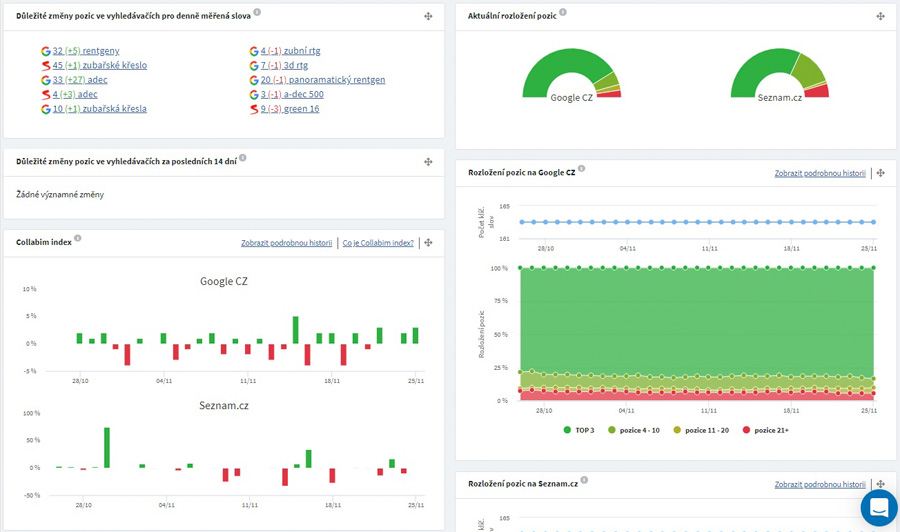The height and width of the screenshot is (532, 900).
Task: Toggle the TOP 3 legend series
Action: point(578,429)
